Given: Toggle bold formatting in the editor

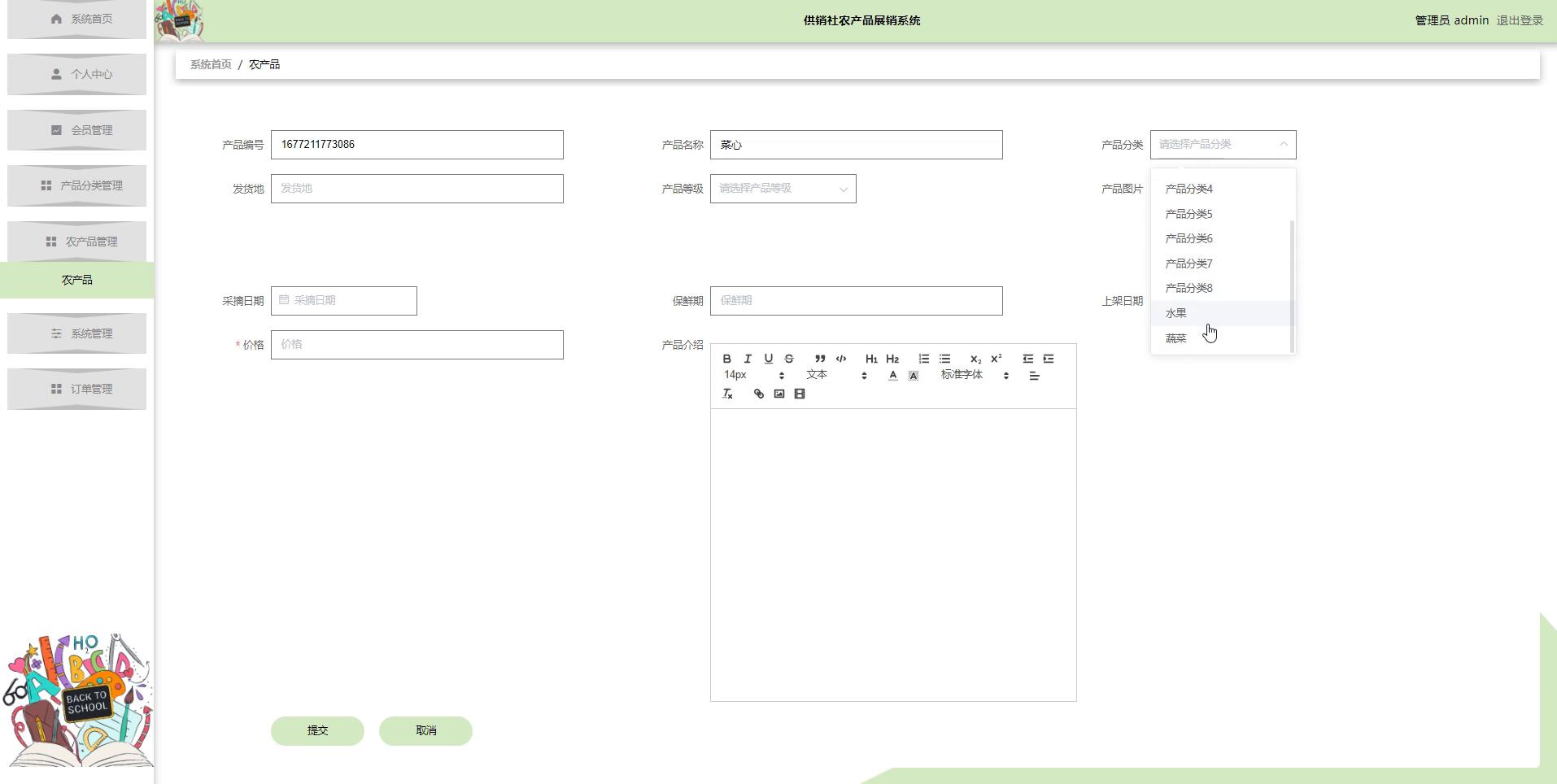Looking at the screenshot, I should coord(727,359).
